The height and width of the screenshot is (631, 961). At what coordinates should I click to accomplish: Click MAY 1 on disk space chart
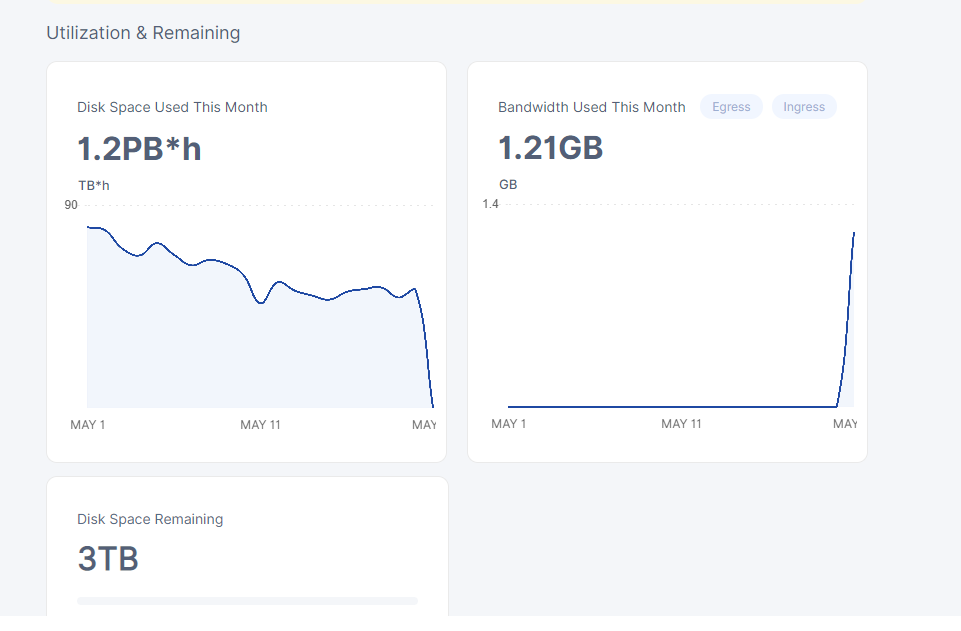[x=88, y=425]
